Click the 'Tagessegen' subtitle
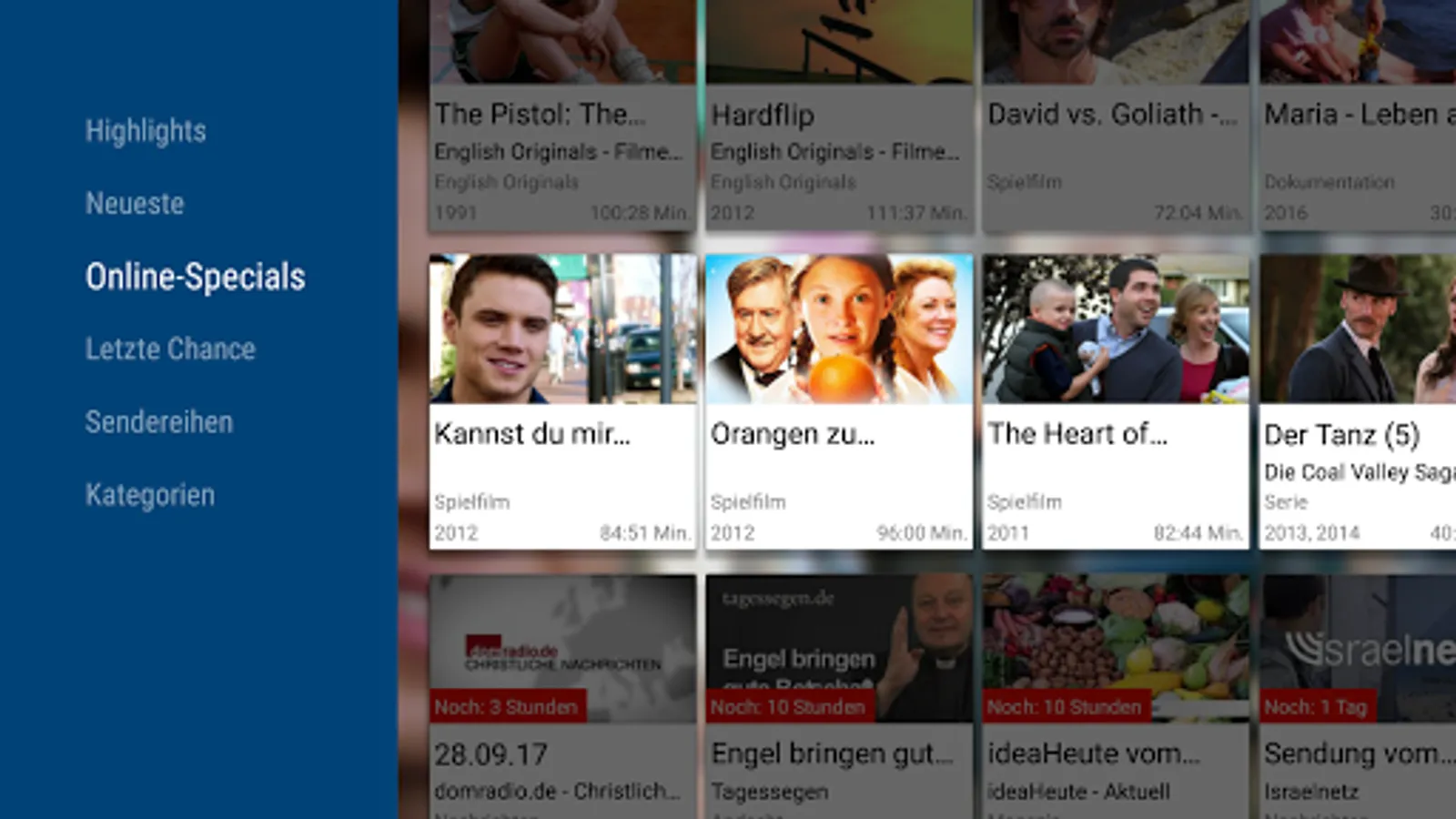The width and height of the screenshot is (1456, 819). [770, 792]
